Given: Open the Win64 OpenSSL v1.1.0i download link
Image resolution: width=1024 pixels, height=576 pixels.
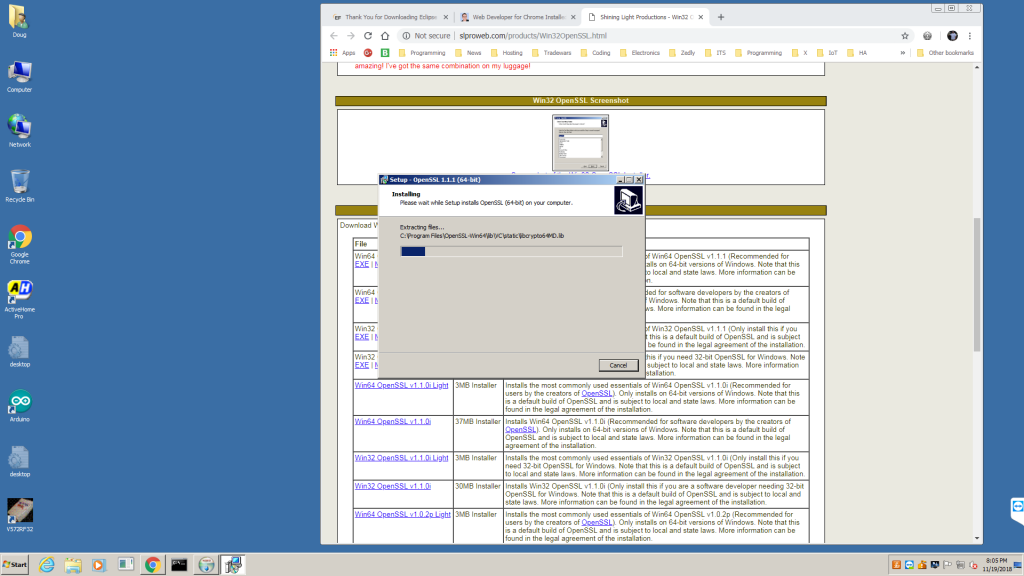Looking at the screenshot, I should point(392,422).
